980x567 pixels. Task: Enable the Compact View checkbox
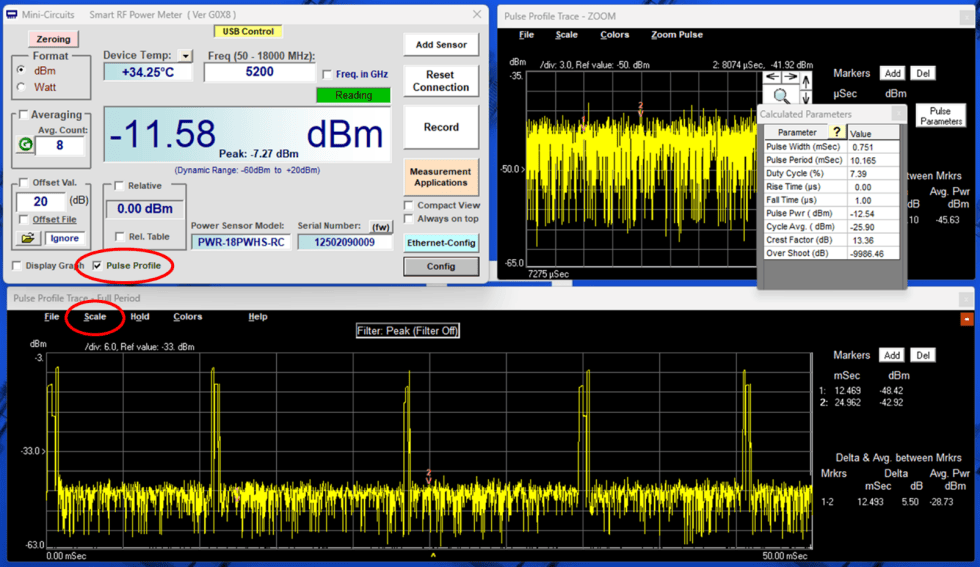409,205
